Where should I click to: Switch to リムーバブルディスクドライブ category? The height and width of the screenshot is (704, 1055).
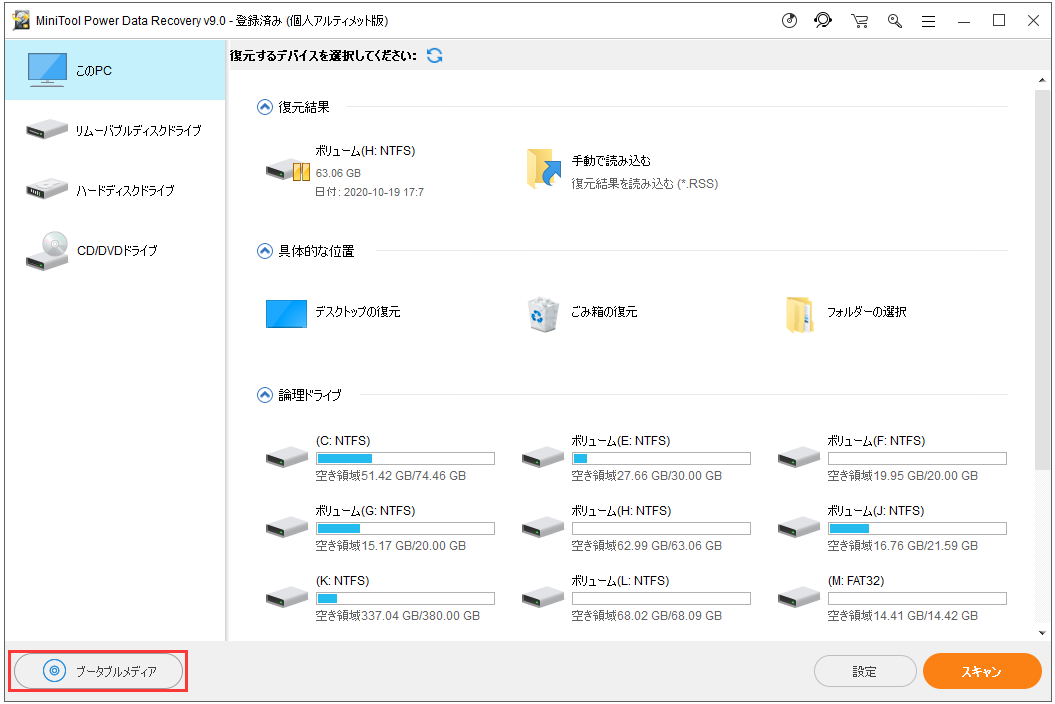tap(113, 130)
